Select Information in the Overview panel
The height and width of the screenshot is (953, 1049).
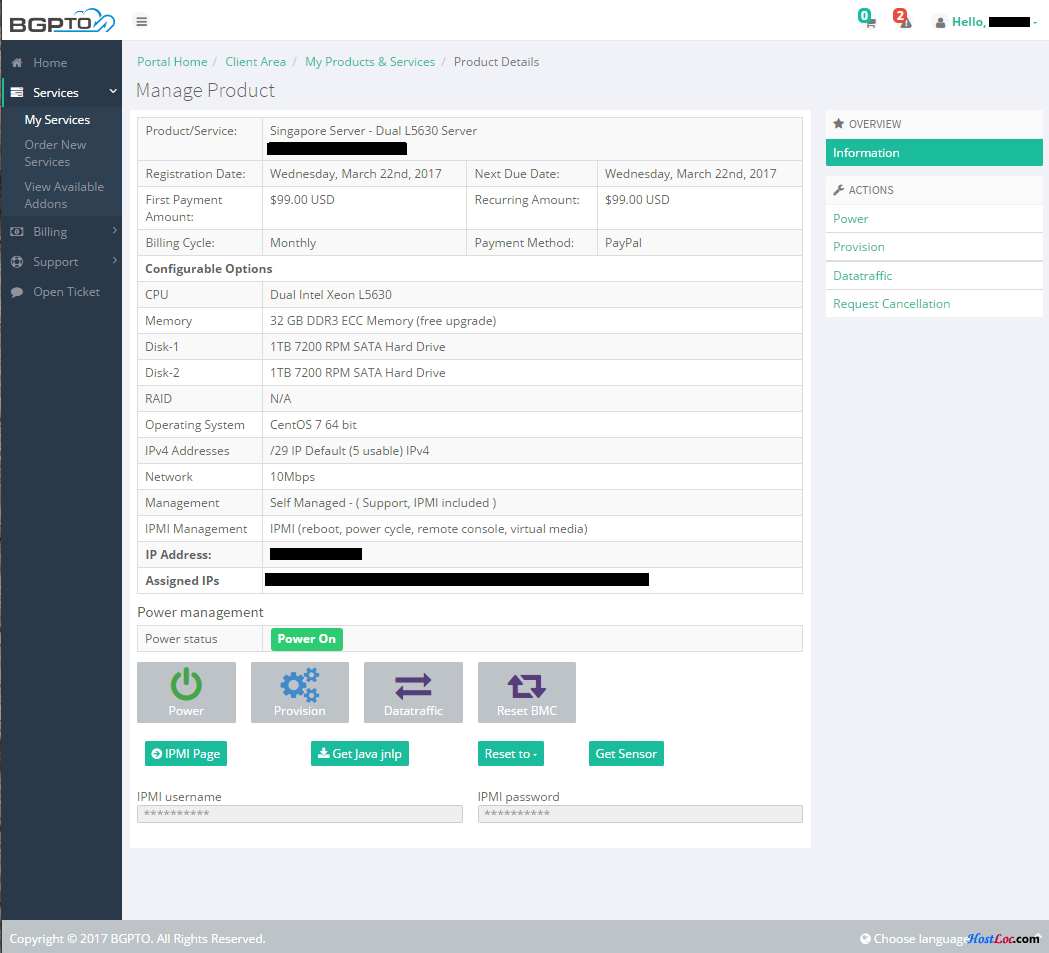pos(933,153)
